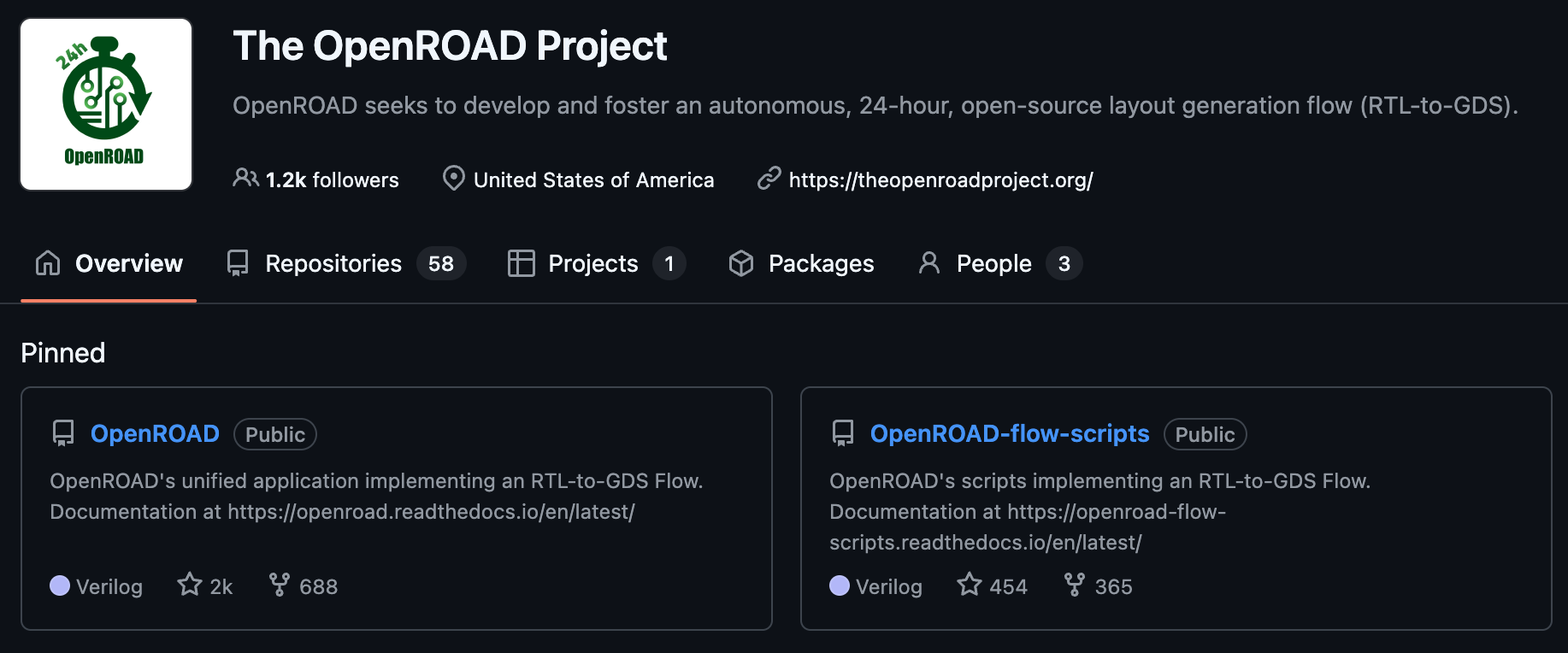1568x653 pixels.
Task: Go to the Projects tab
Action: 595,263
